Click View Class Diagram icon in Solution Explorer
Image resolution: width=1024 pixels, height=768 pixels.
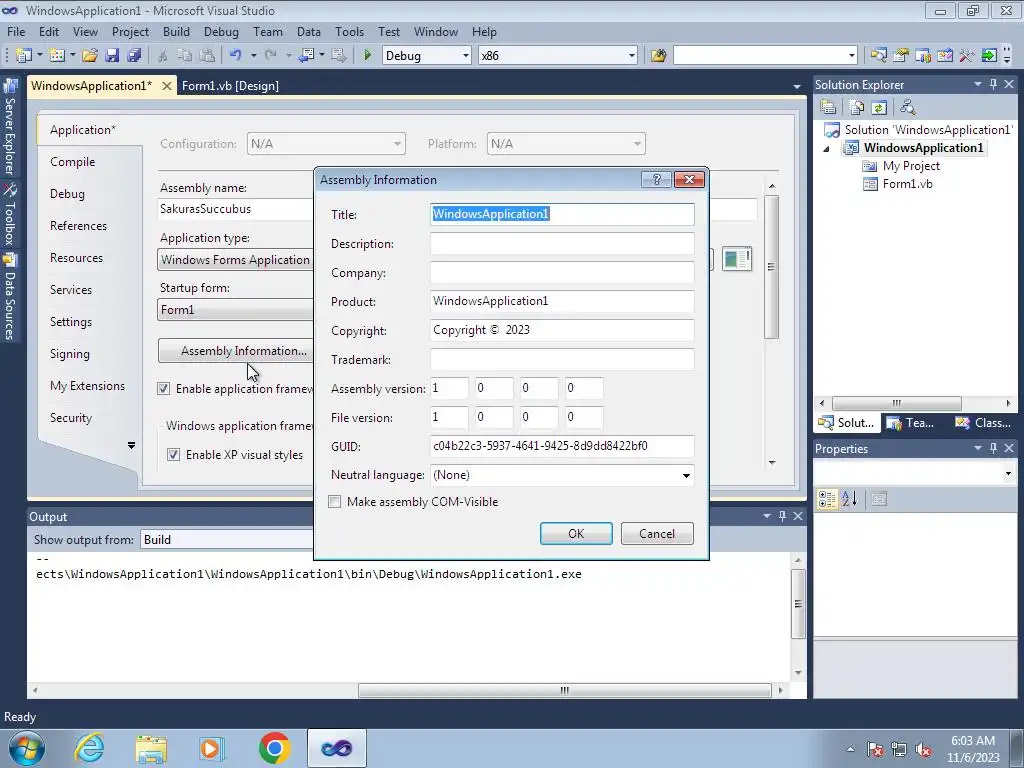[x=907, y=107]
